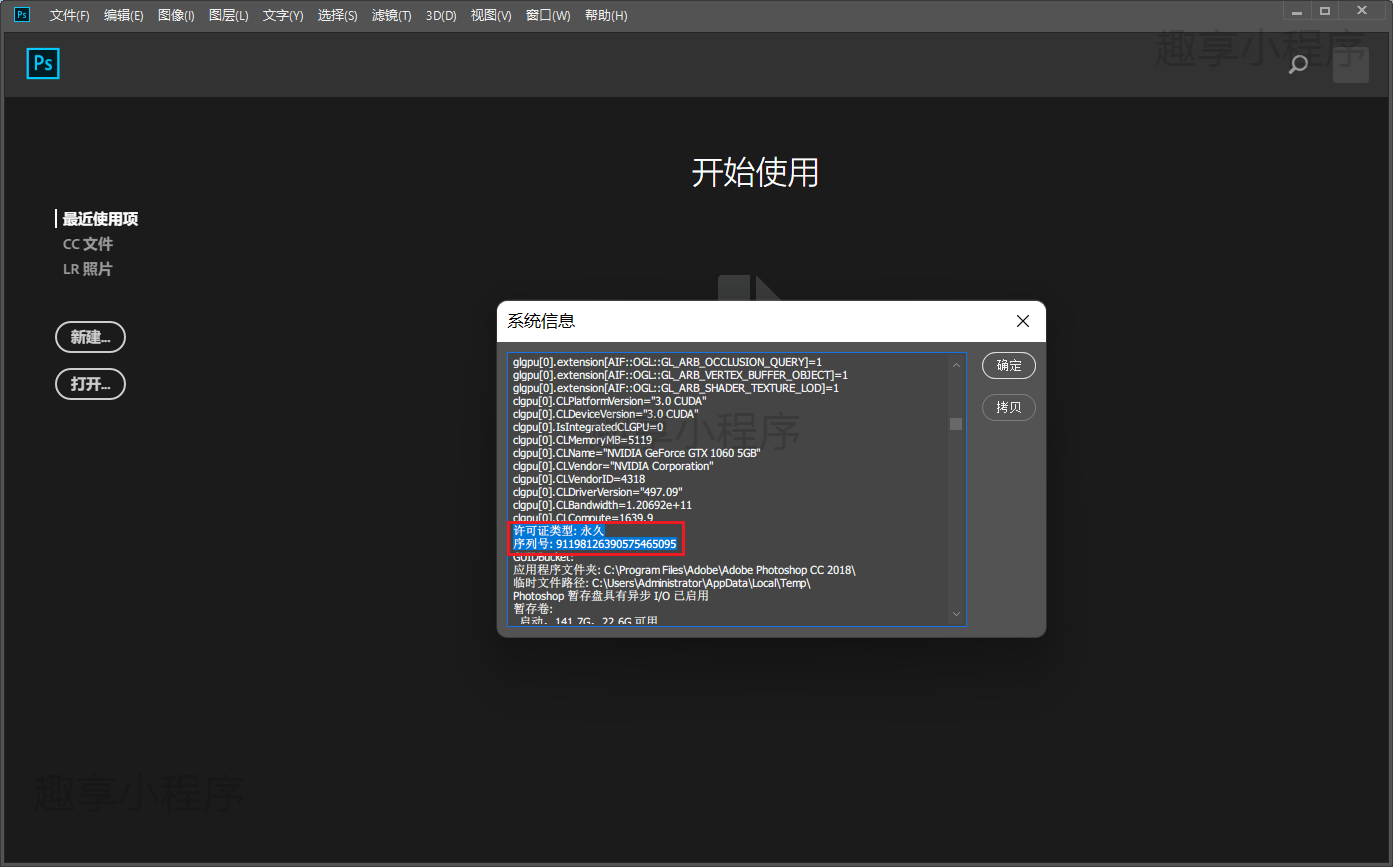Click the 临时文件路径 Temp path line

662,583
